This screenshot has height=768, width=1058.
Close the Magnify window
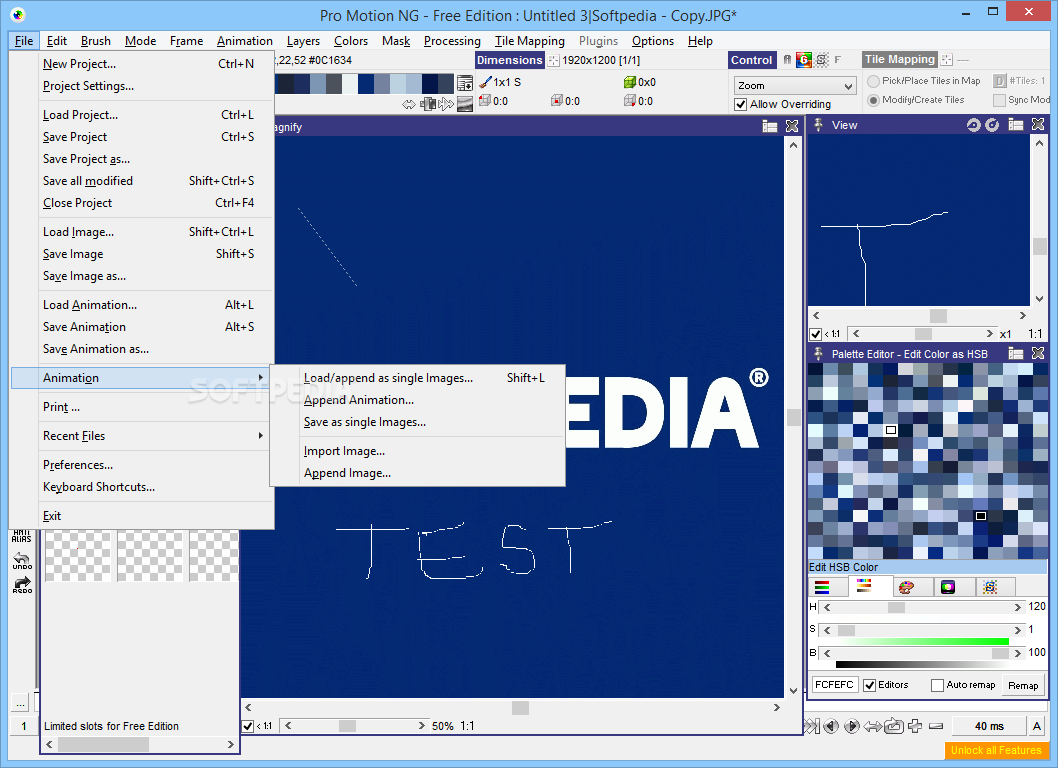click(x=792, y=126)
